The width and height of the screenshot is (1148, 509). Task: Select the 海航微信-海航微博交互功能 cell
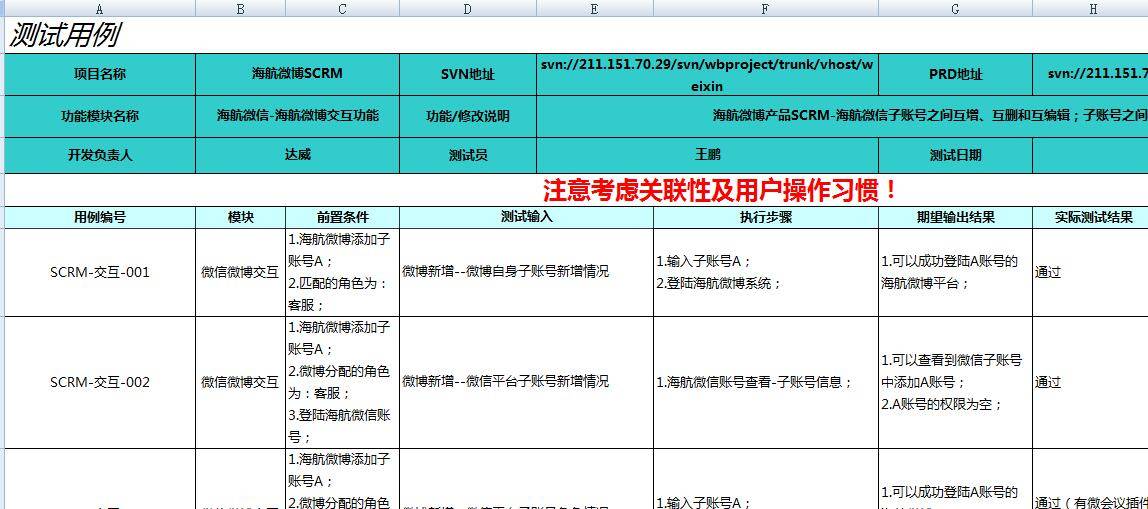click(297, 116)
